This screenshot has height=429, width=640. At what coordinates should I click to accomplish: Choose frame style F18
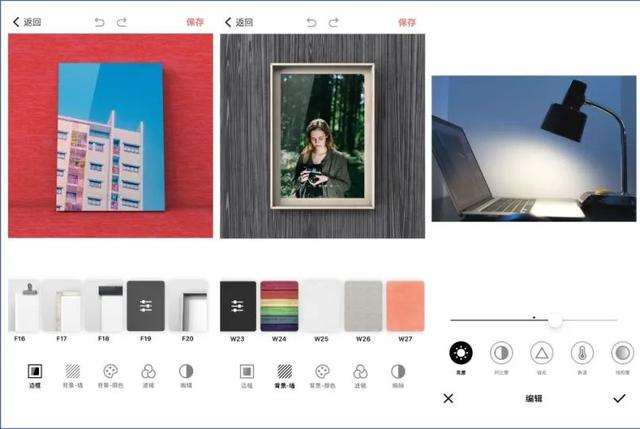click(104, 306)
